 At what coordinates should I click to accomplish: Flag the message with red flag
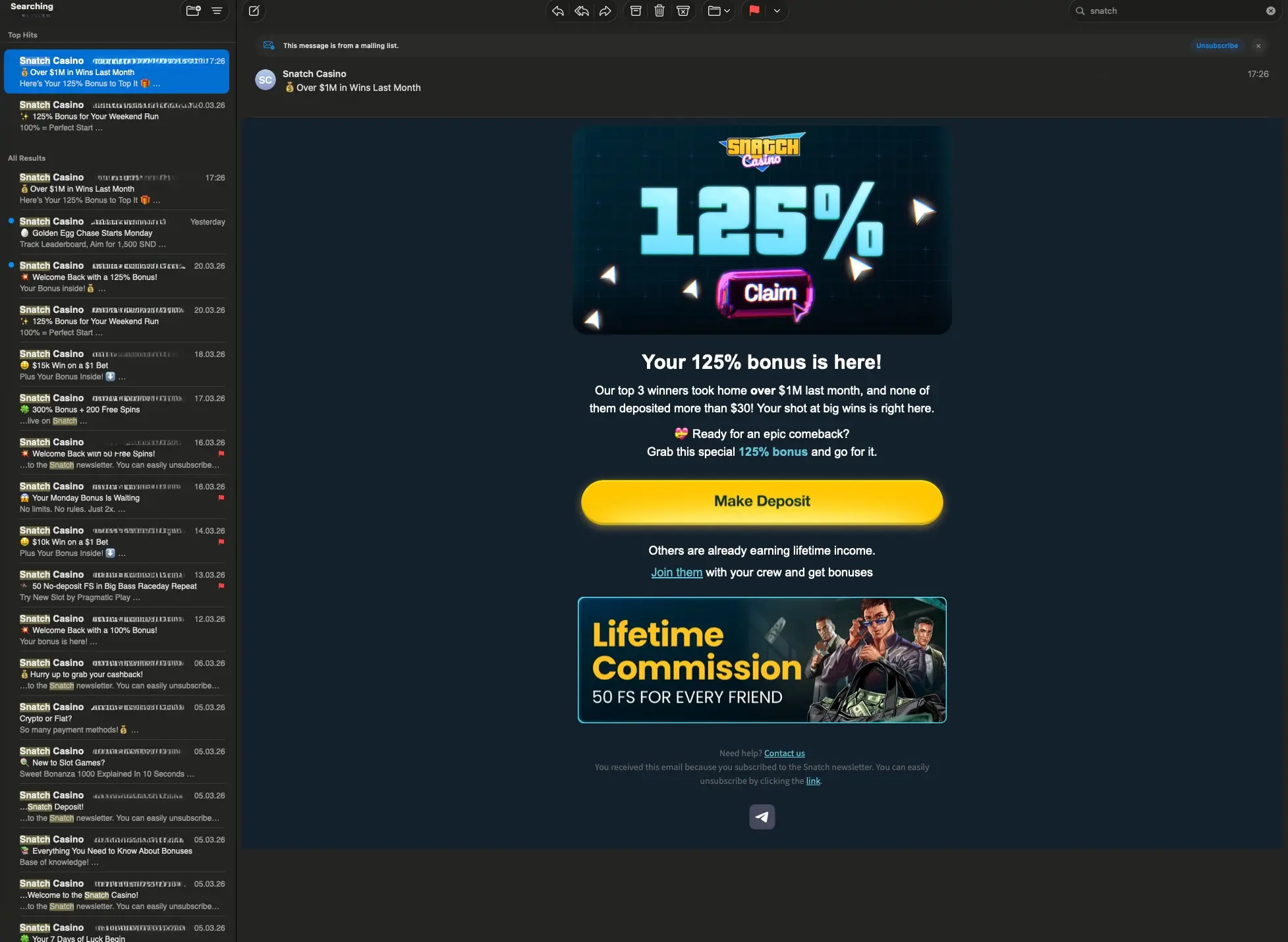tap(754, 11)
